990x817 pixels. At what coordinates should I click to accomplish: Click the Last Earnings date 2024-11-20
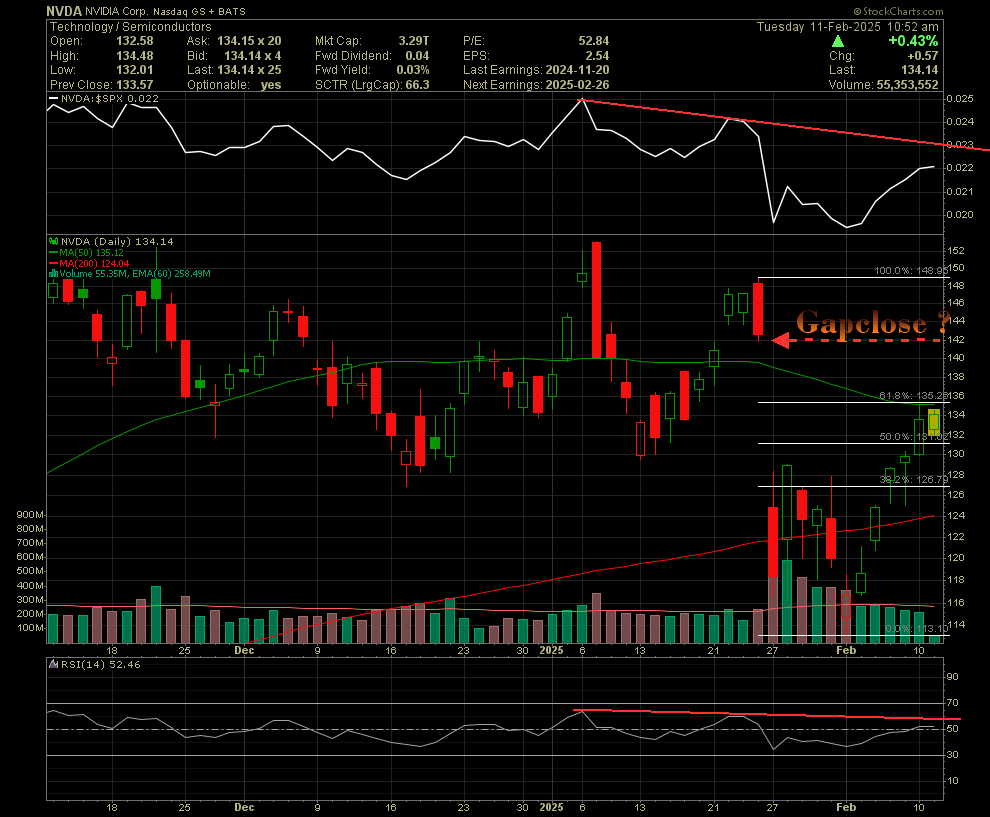coord(578,70)
